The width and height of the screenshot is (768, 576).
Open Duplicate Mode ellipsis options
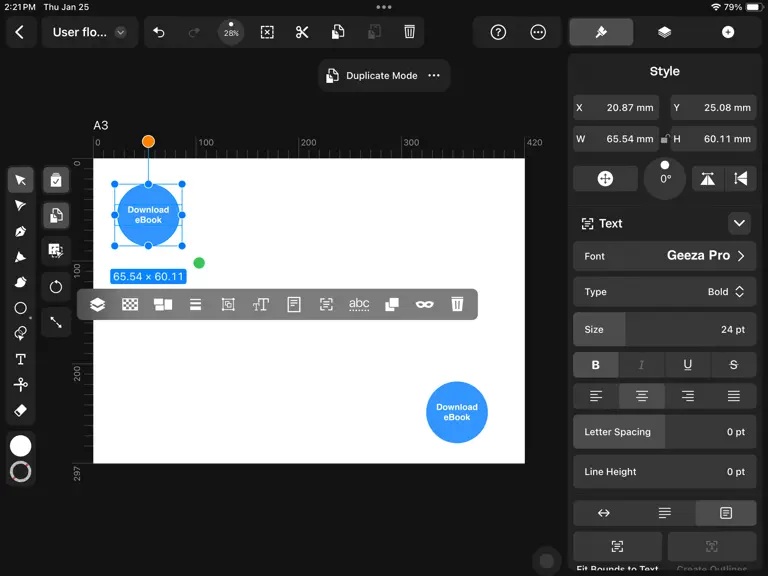434,75
